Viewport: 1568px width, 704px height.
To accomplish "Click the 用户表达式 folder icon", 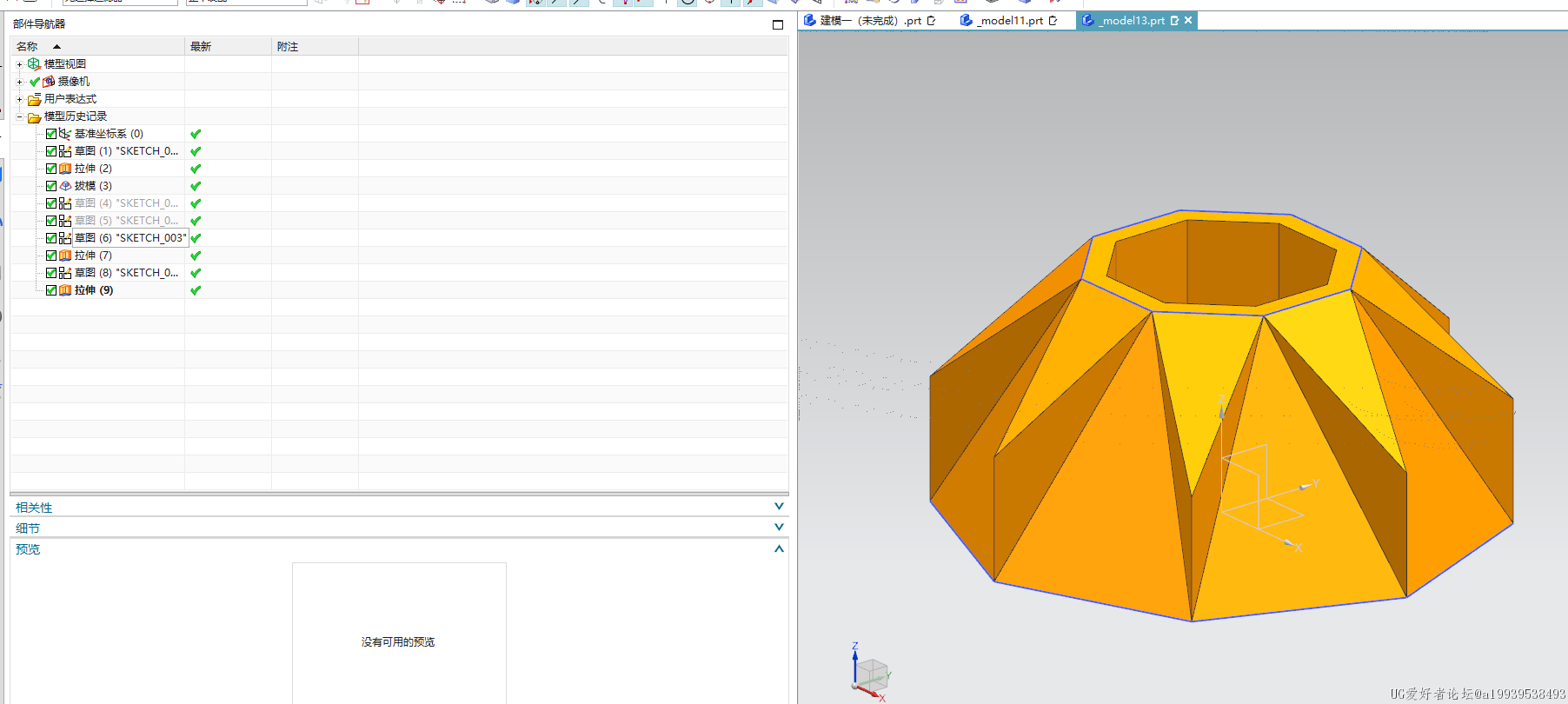I will point(34,99).
